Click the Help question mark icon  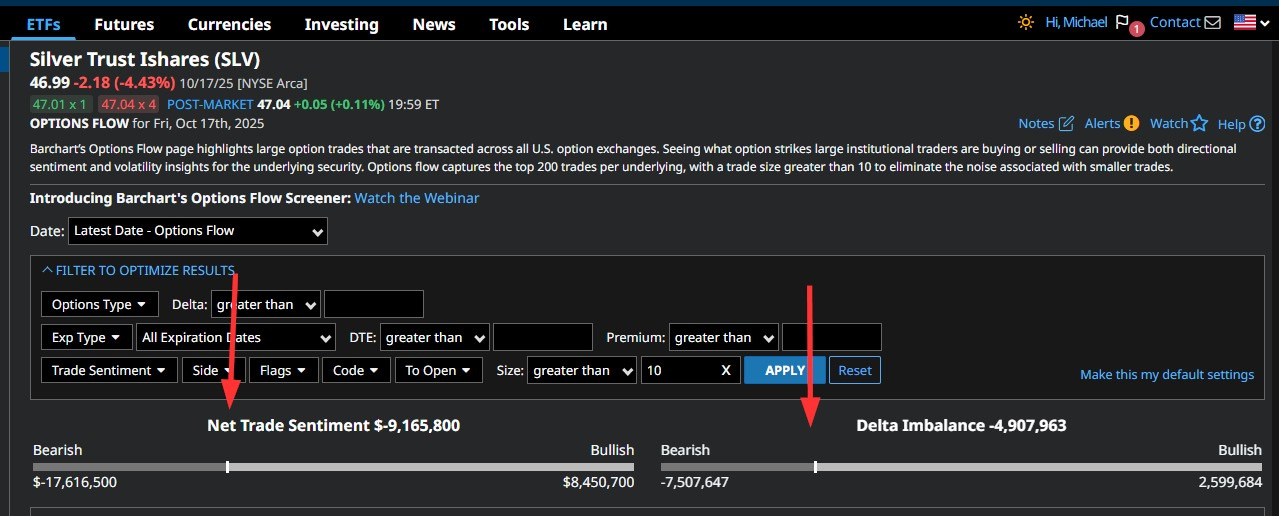tap(1257, 124)
